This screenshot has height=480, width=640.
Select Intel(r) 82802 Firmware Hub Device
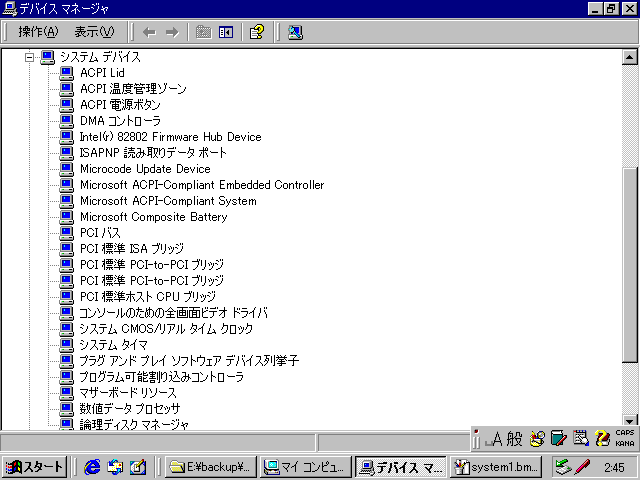click(x=170, y=137)
